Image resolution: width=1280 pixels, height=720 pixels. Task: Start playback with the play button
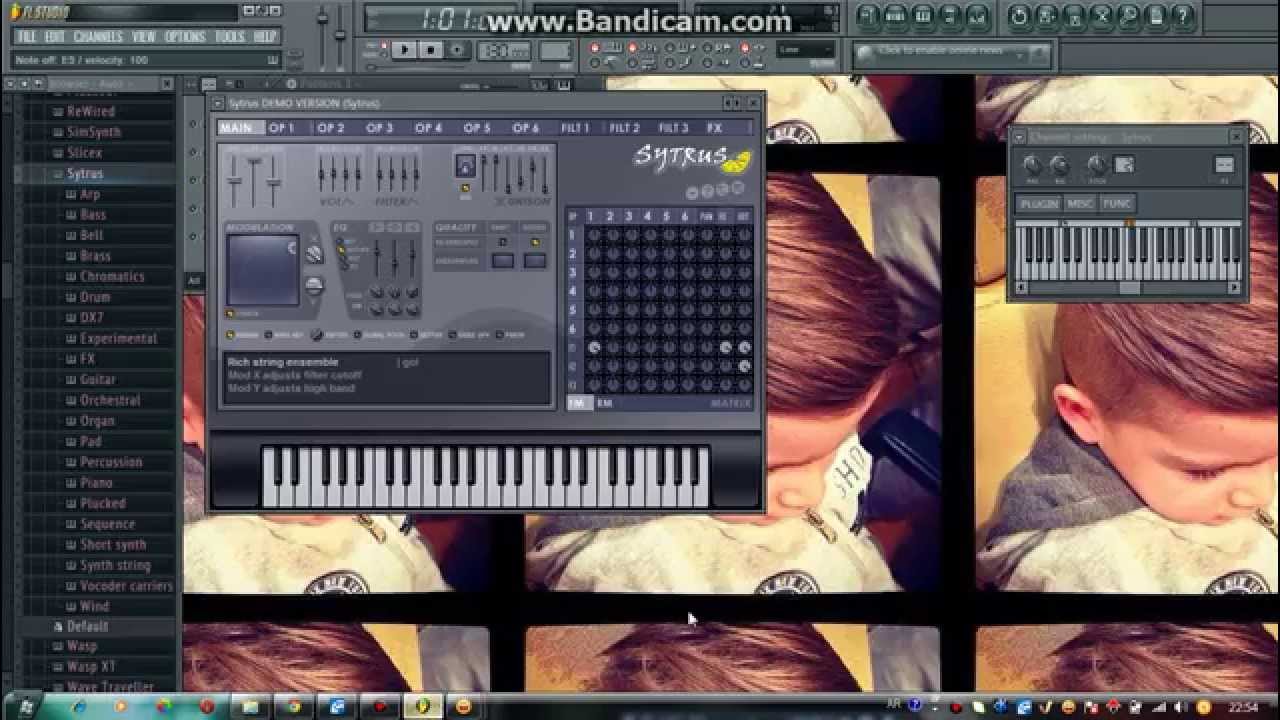point(405,50)
